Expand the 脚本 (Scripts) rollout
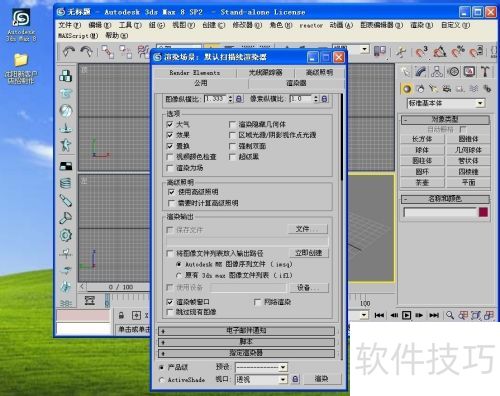Viewport: 500px width, 396px height. coord(246,342)
